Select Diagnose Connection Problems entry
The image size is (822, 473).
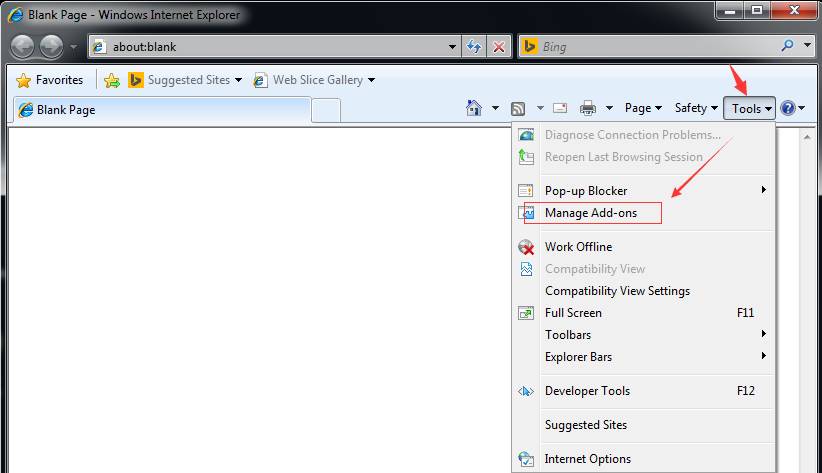tap(644, 135)
